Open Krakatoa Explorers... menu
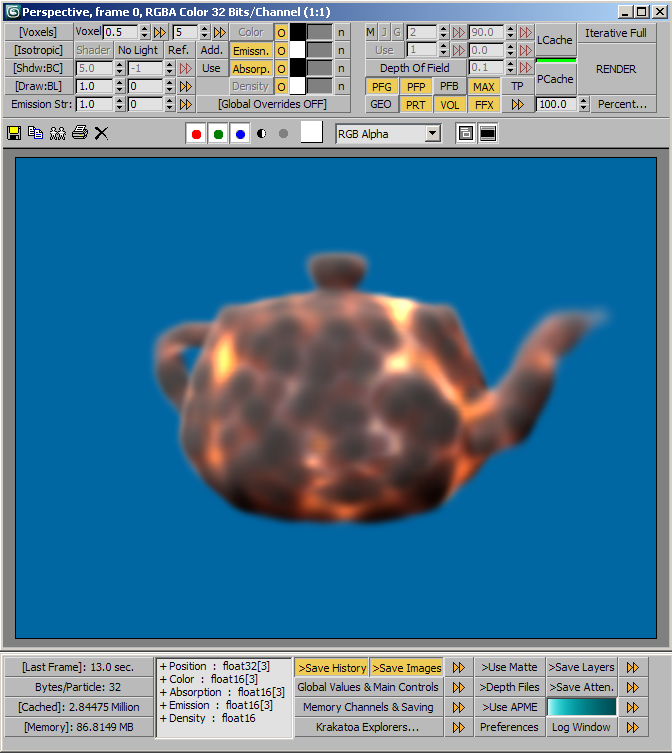 [x=368, y=727]
